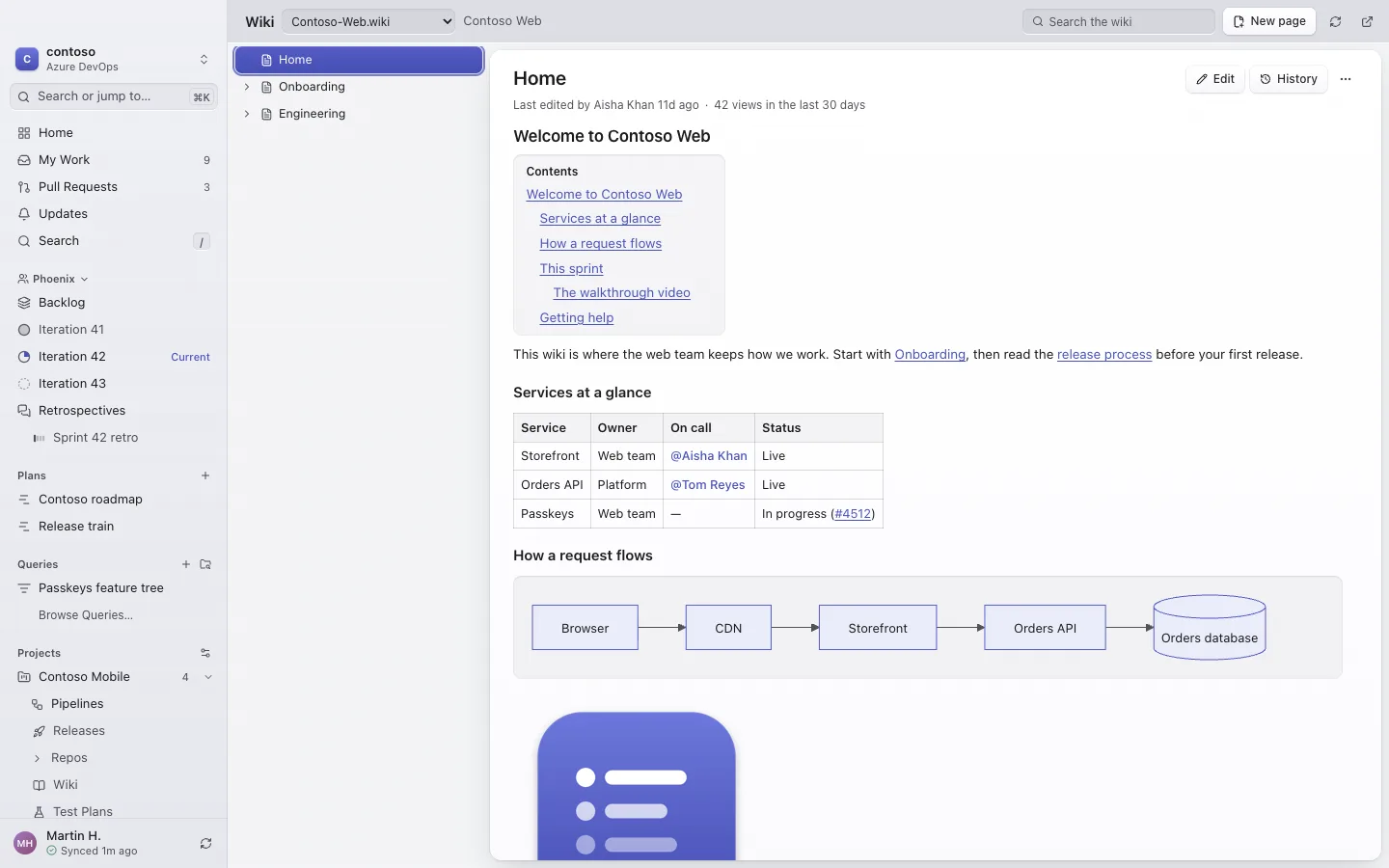Image resolution: width=1389 pixels, height=868 pixels.
Task: Open My Work in the sidebar
Action: [x=114, y=160]
